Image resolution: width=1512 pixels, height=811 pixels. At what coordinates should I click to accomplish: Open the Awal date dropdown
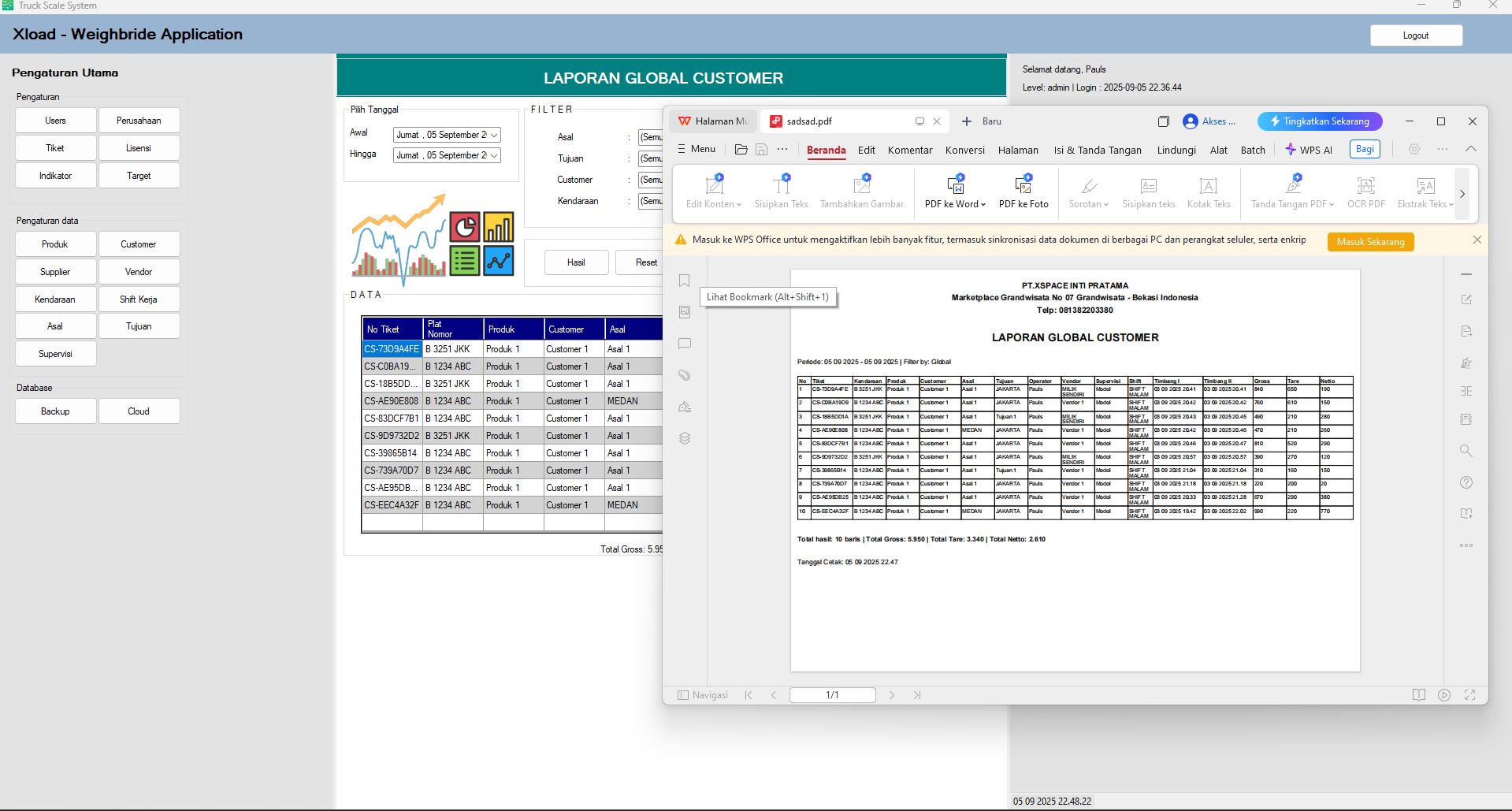pyautogui.click(x=494, y=136)
